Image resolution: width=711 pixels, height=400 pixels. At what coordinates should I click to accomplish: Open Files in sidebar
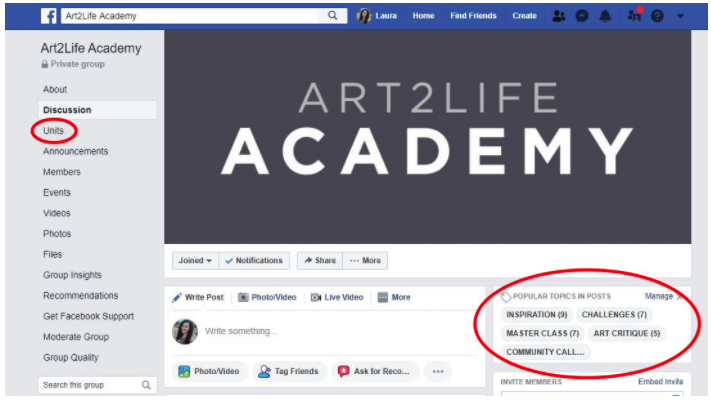52,254
